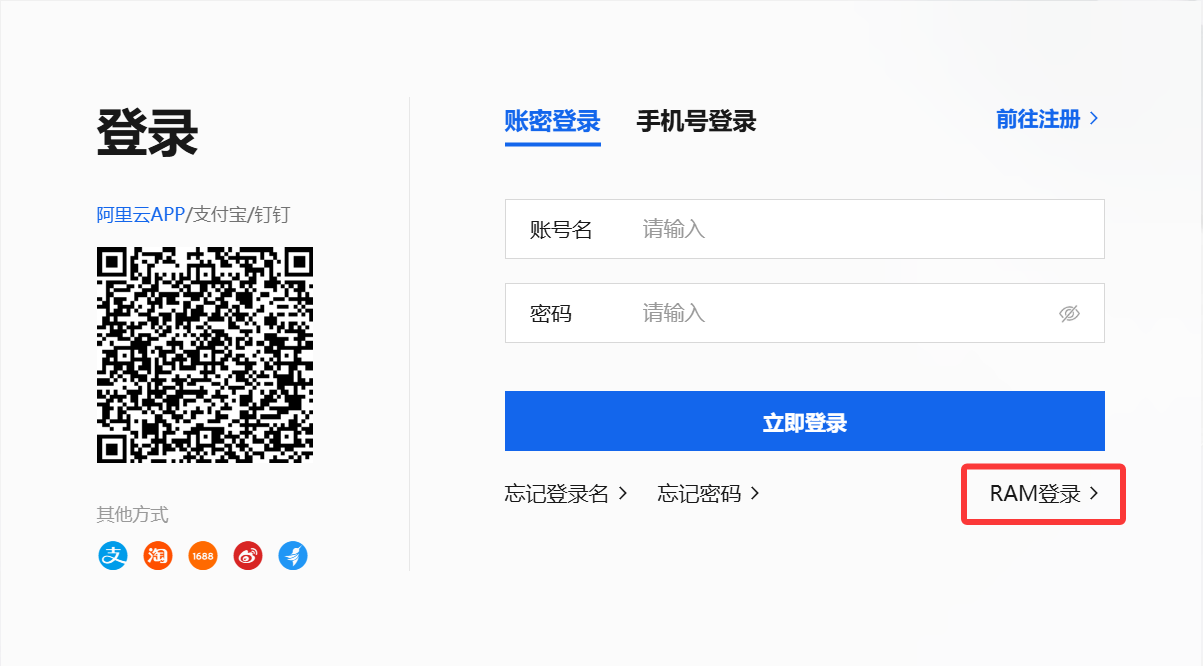Screen dimensions: 1203x666
Task: Select the 1688 login icon
Action: click(x=203, y=555)
